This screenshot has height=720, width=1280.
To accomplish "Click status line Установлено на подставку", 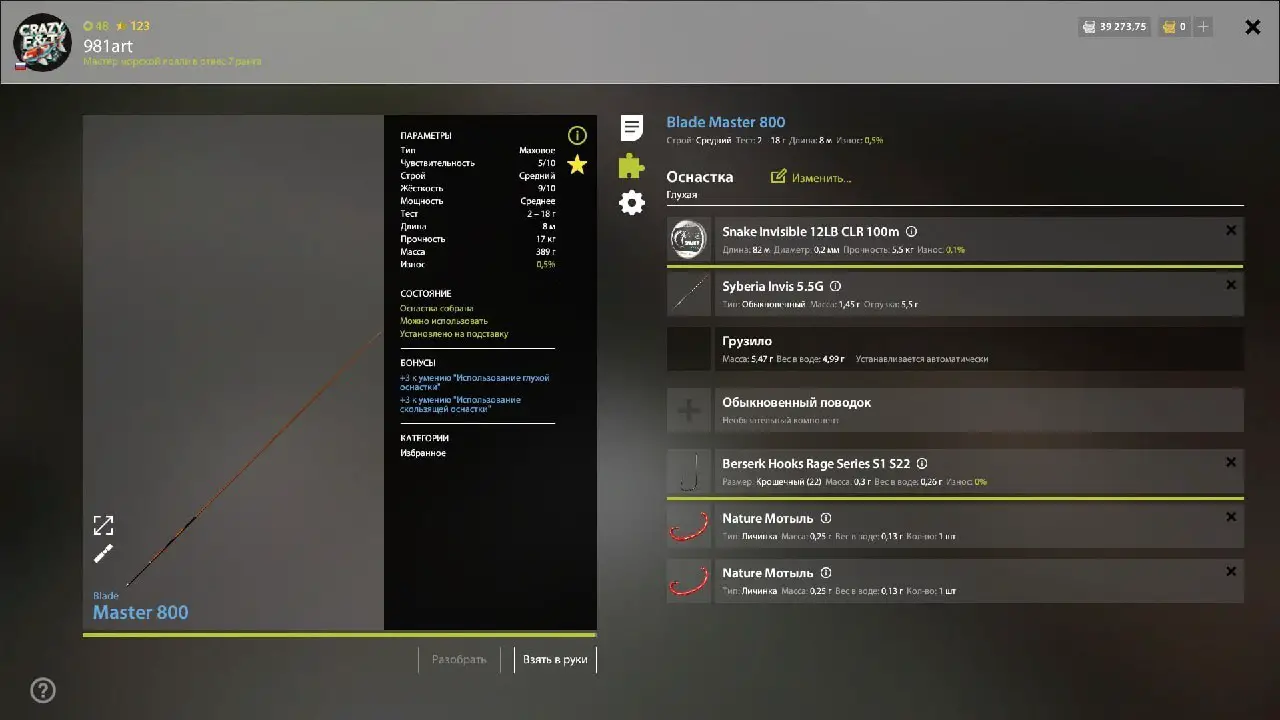I will [454, 334].
